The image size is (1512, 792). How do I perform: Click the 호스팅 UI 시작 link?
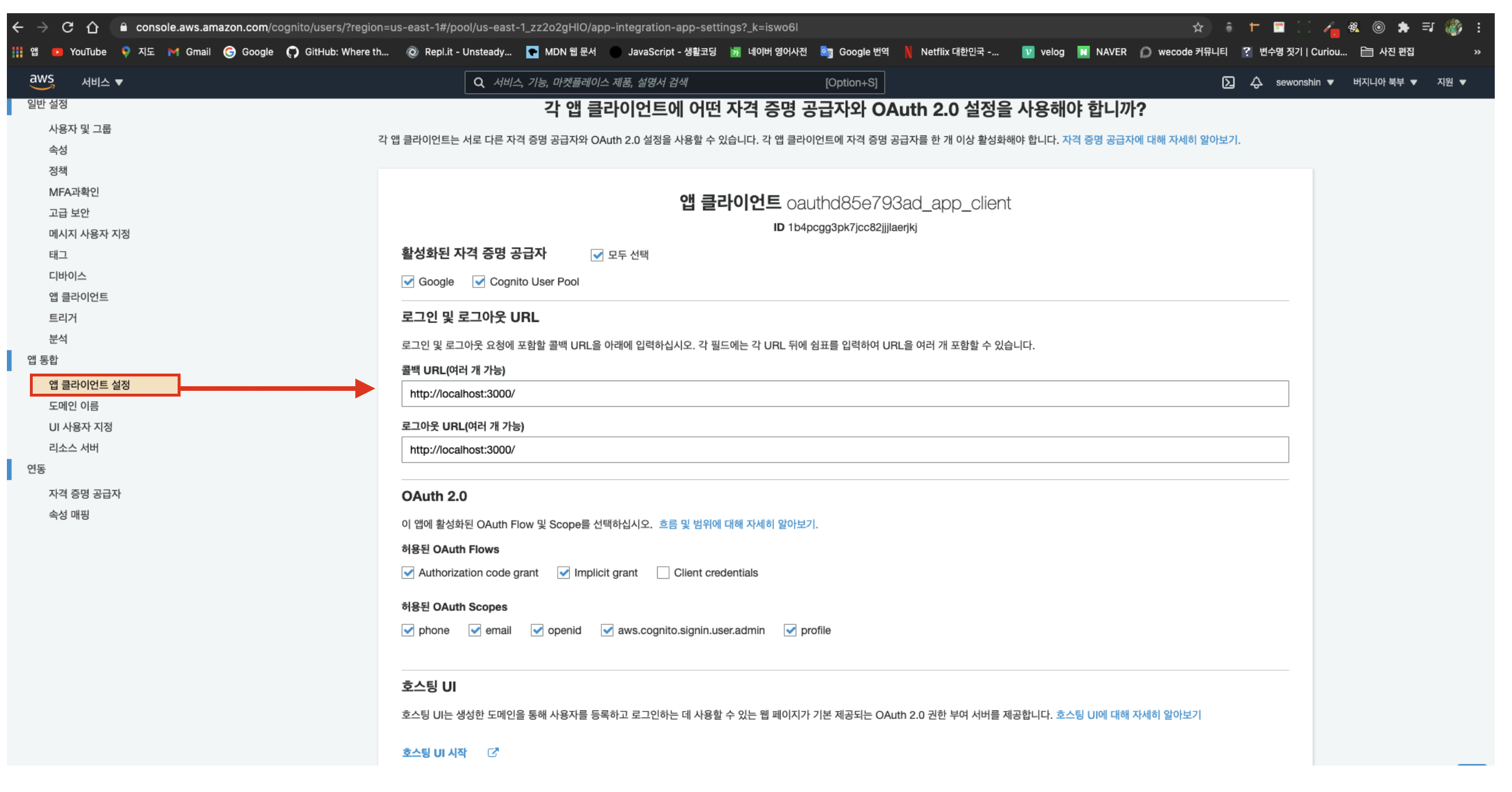(x=435, y=753)
